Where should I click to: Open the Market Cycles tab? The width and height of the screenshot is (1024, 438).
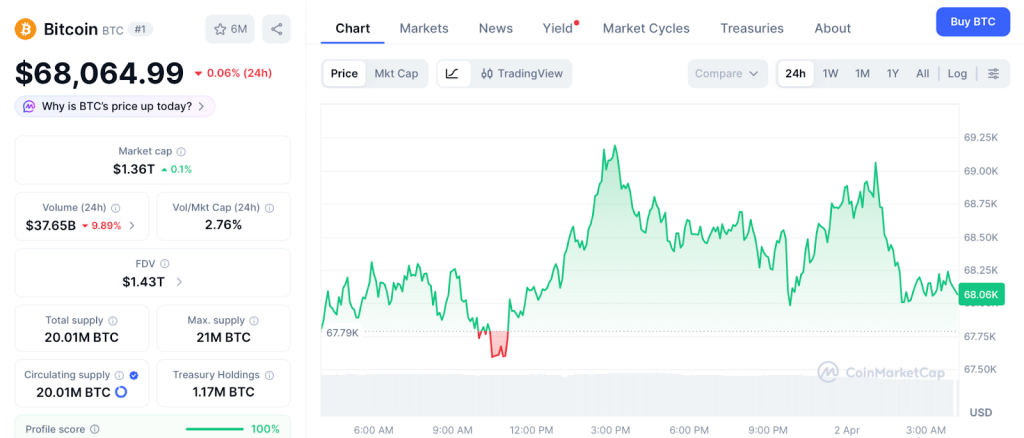646,28
